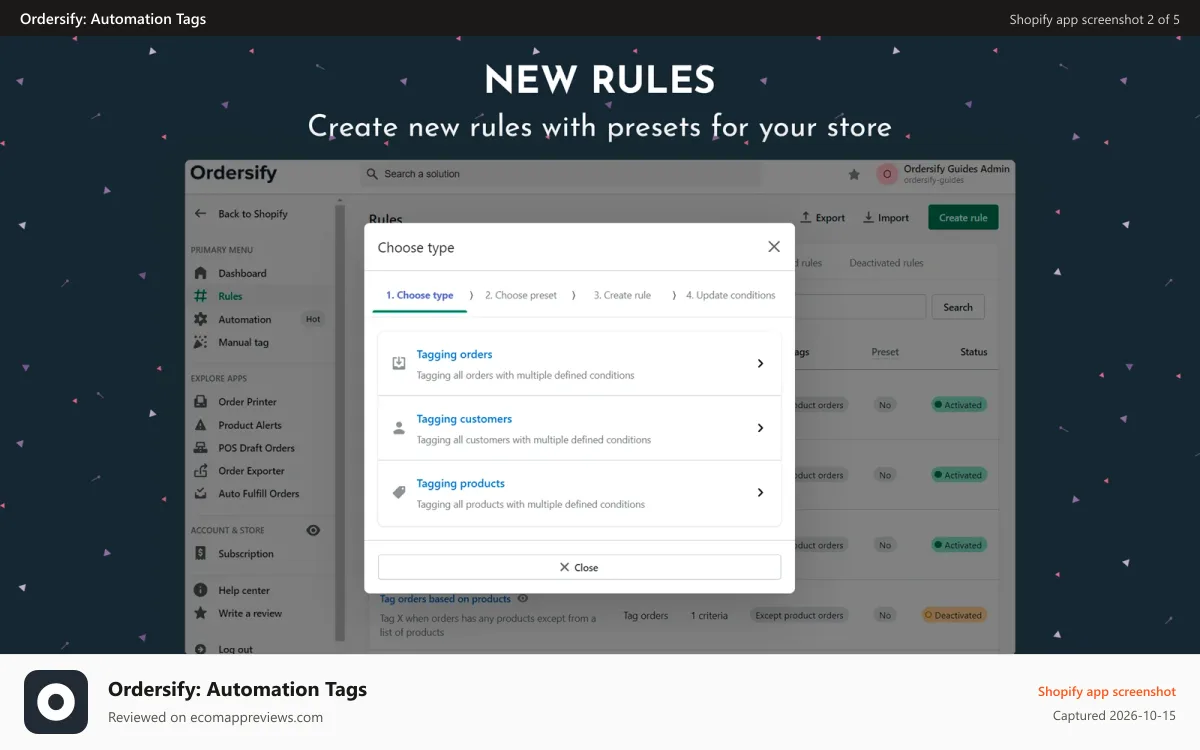Click the Subscription dollar icon
This screenshot has height=750, width=1200.
(200, 553)
